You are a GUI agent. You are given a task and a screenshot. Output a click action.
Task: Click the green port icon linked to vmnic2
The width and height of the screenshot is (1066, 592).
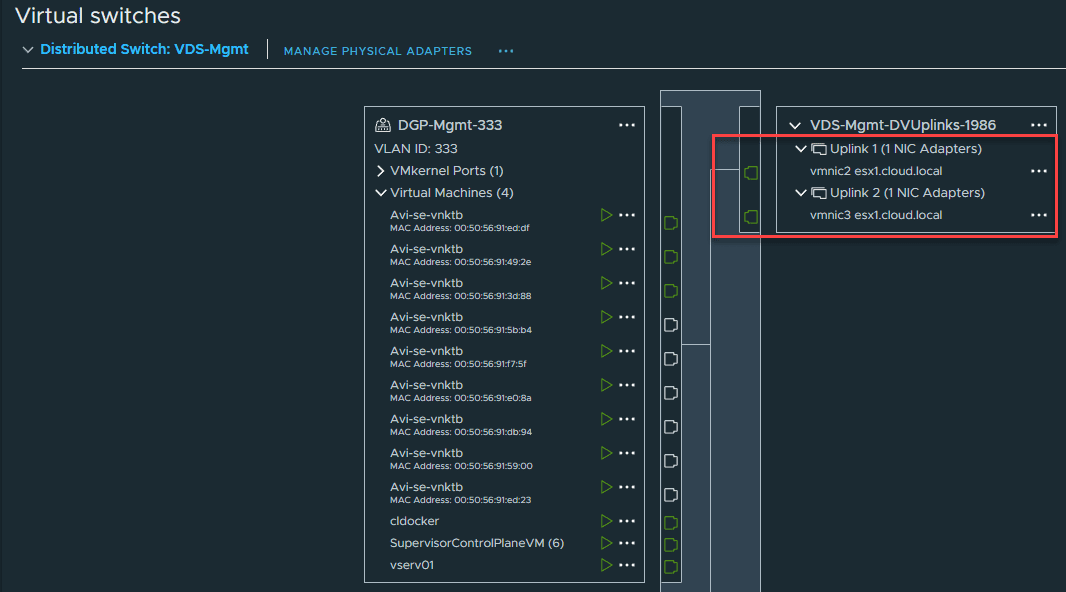(752, 172)
